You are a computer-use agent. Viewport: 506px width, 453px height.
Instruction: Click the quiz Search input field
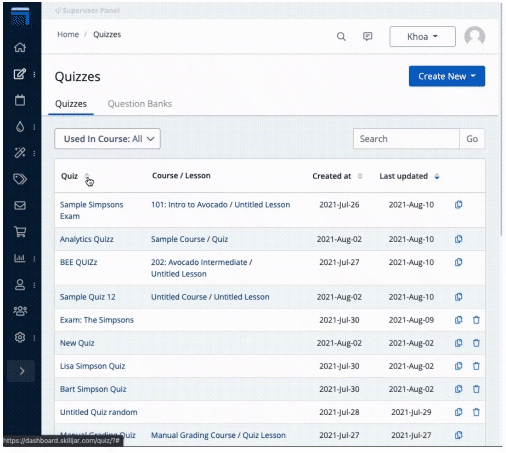click(406, 139)
